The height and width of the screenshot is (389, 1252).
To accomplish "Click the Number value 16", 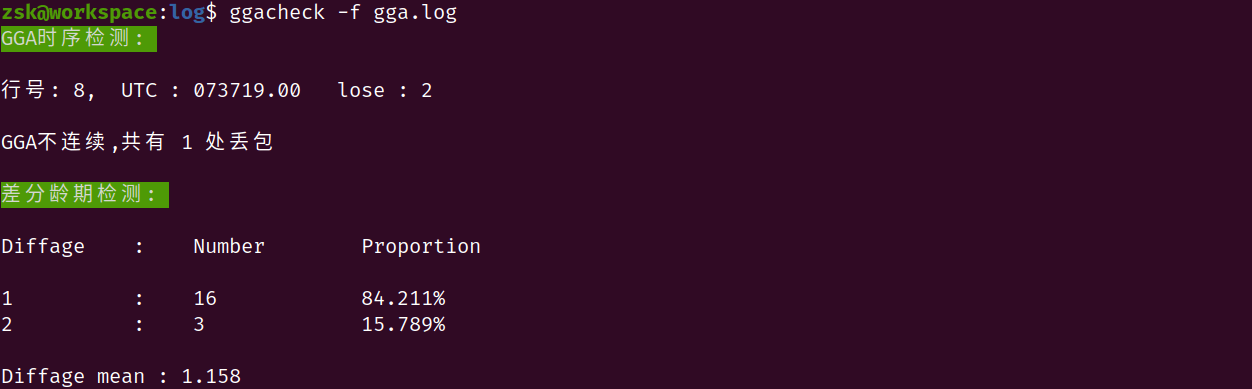I will pos(205,298).
